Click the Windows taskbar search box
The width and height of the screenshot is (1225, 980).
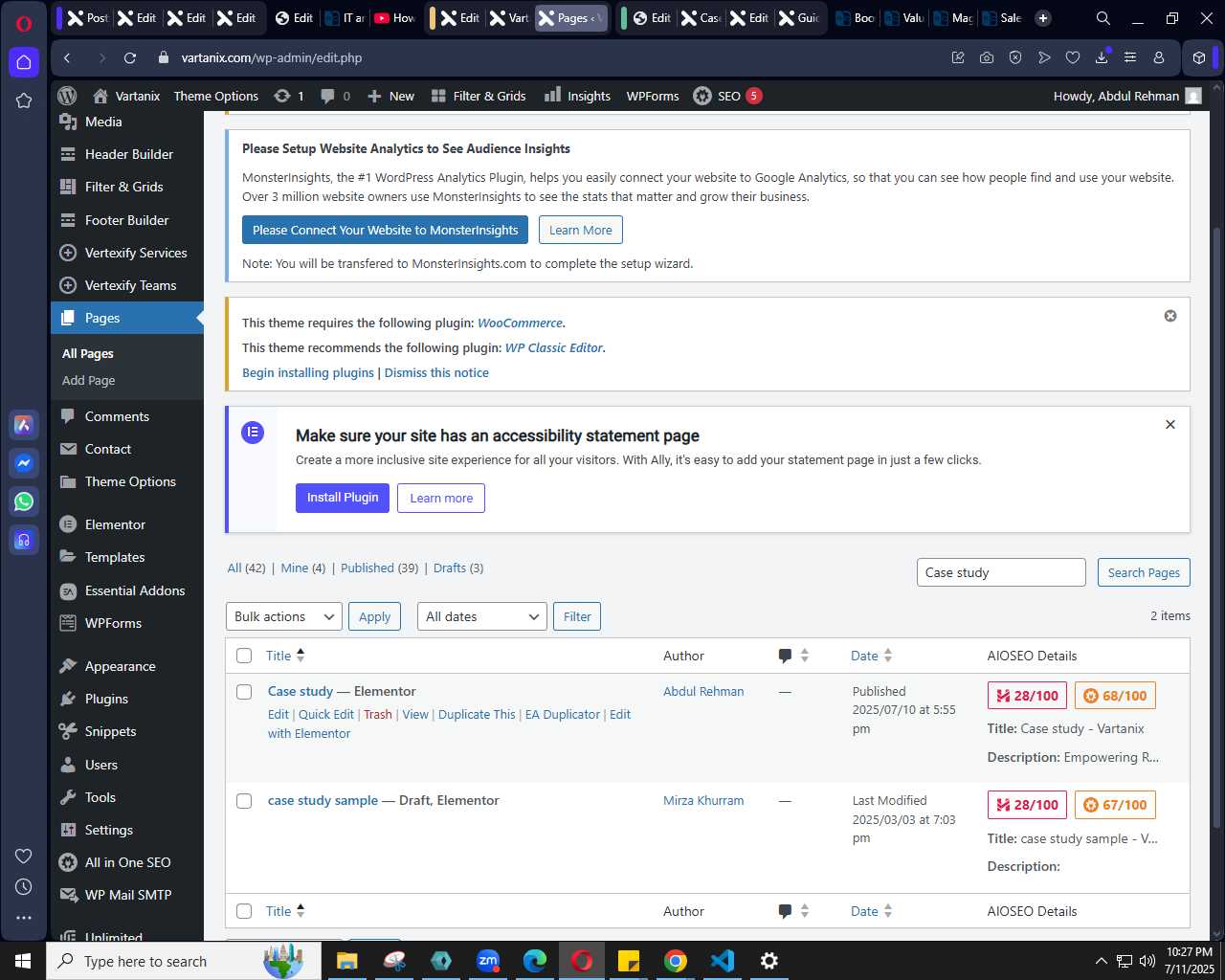pyautogui.click(x=184, y=961)
